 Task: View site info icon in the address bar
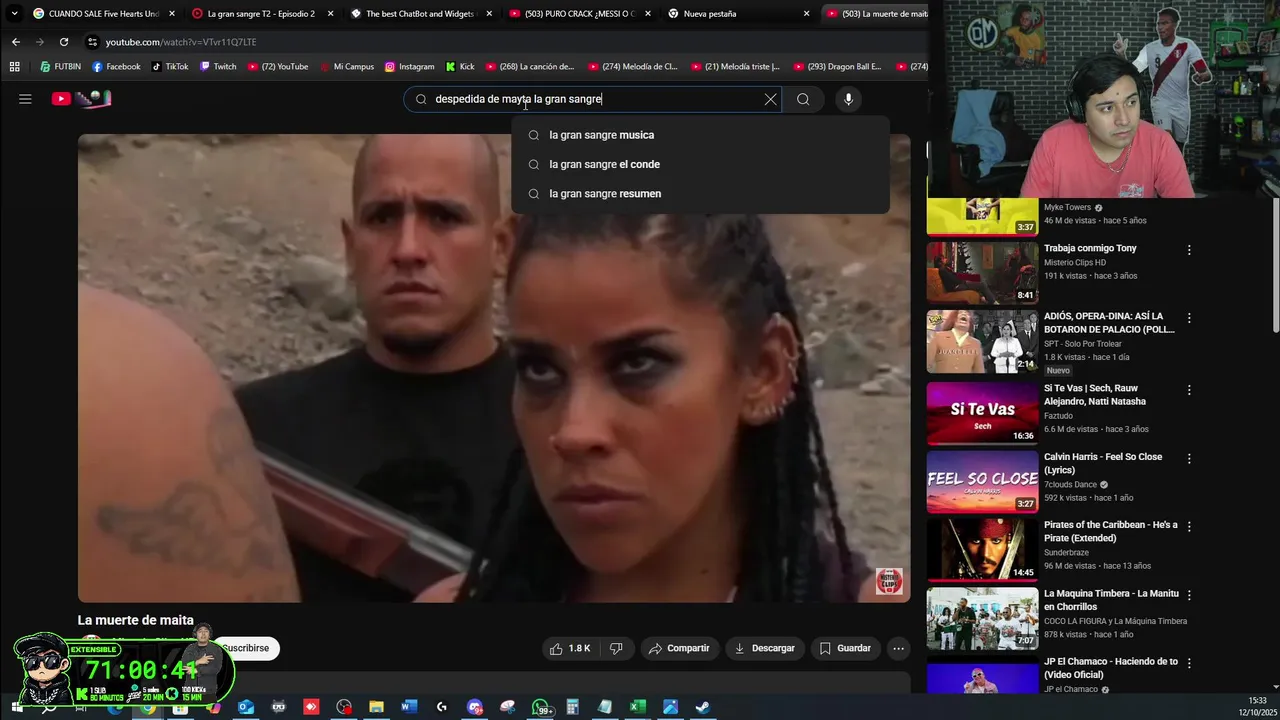click(x=92, y=42)
